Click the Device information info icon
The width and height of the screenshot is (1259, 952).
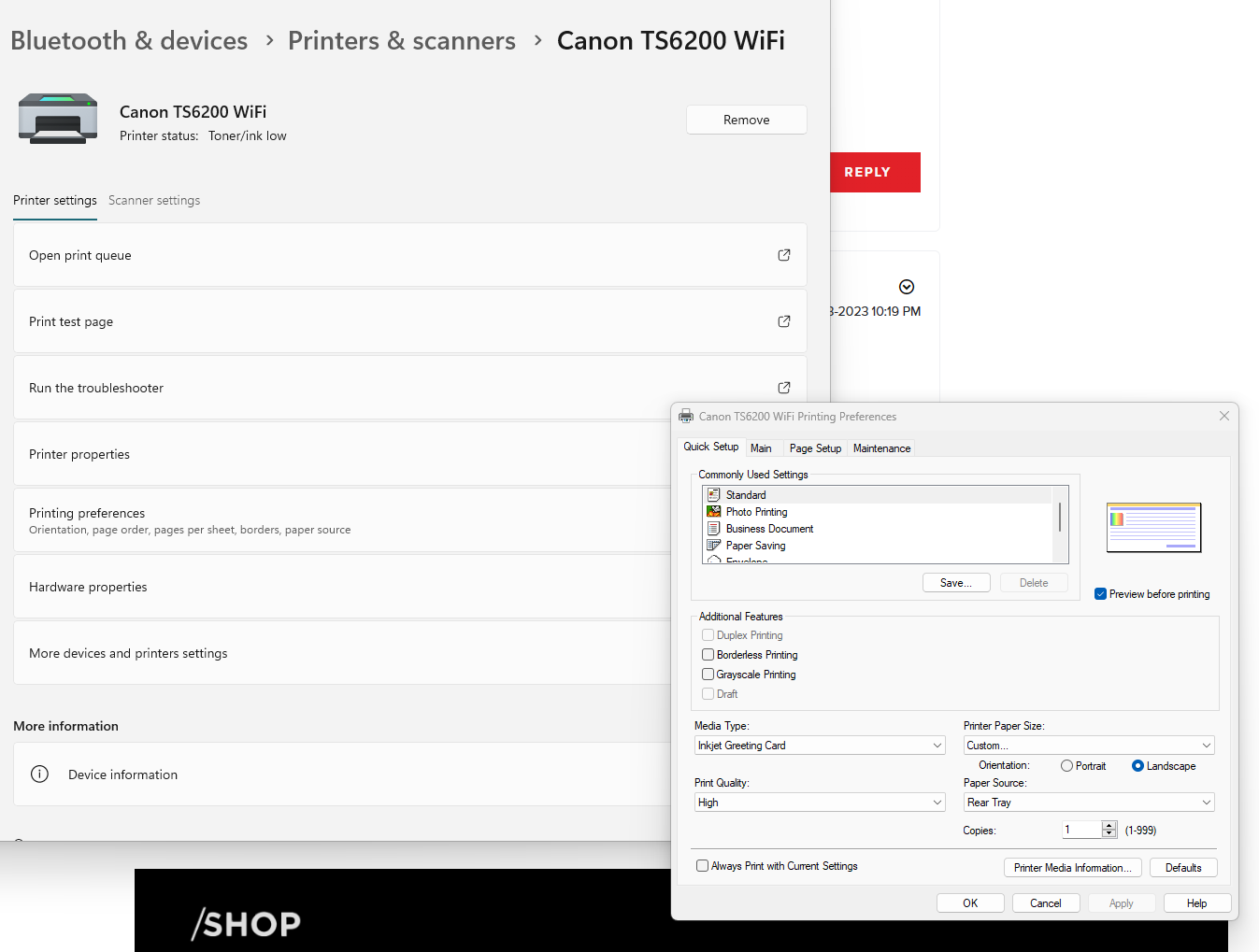coord(38,774)
